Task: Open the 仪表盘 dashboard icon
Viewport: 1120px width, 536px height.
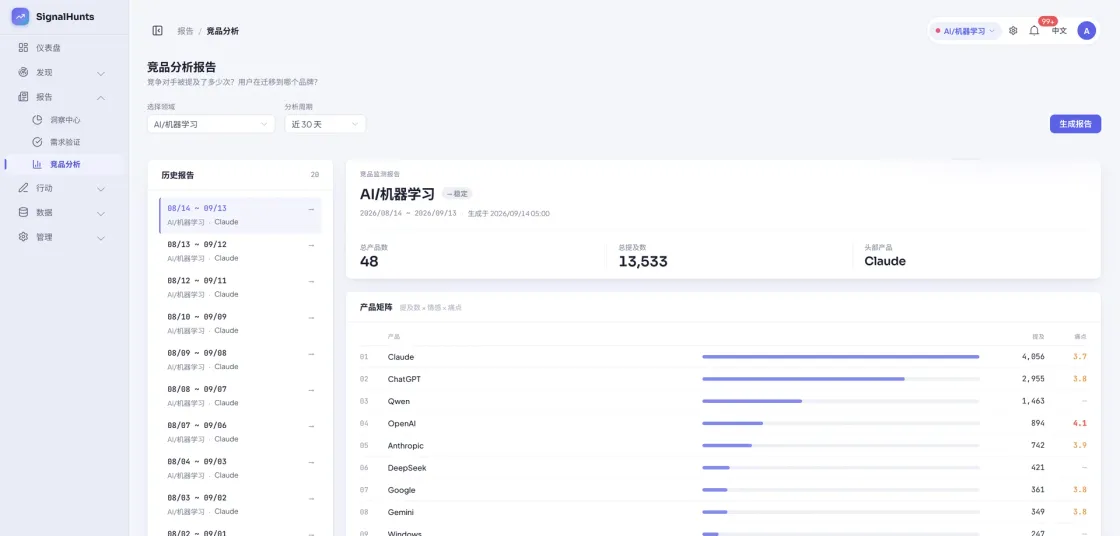Action: [24, 48]
